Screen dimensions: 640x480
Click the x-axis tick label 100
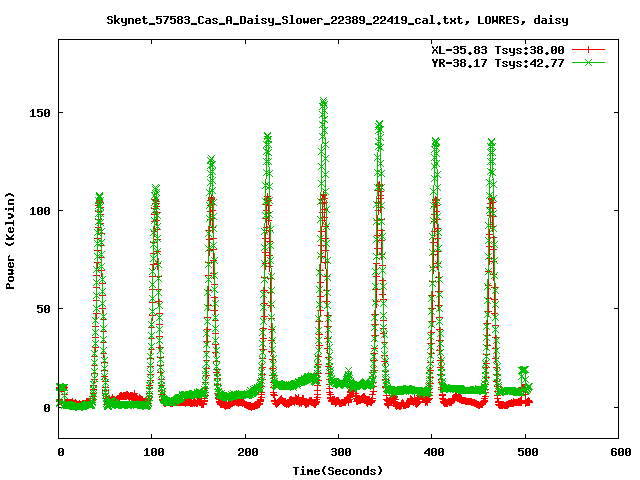154,452
